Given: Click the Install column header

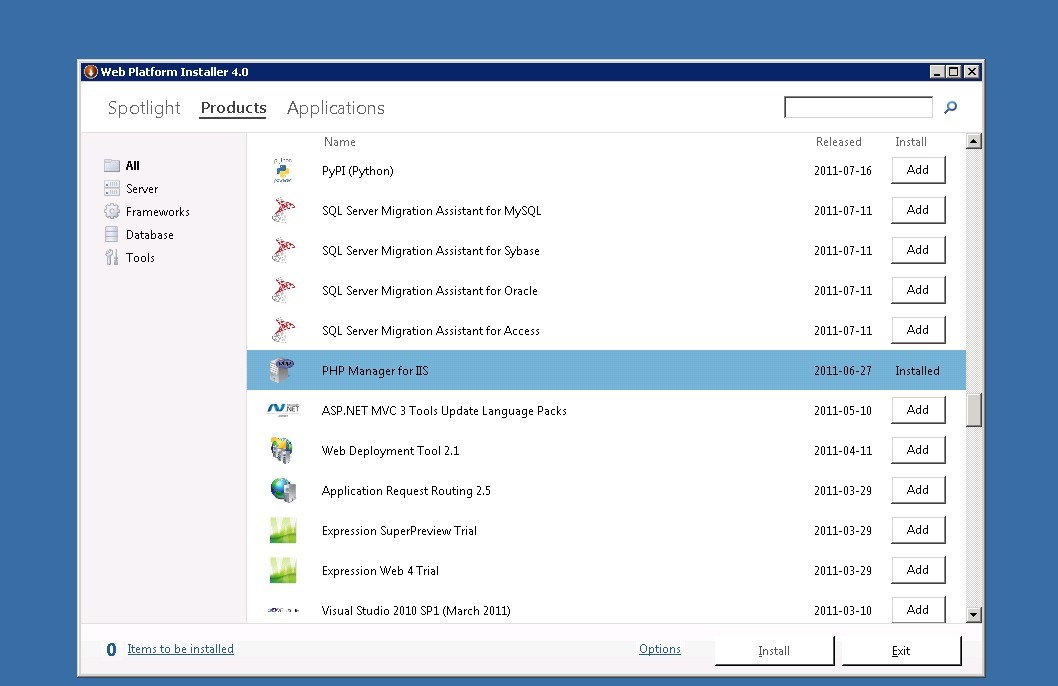Looking at the screenshot, I should click(x=910, y=142).
